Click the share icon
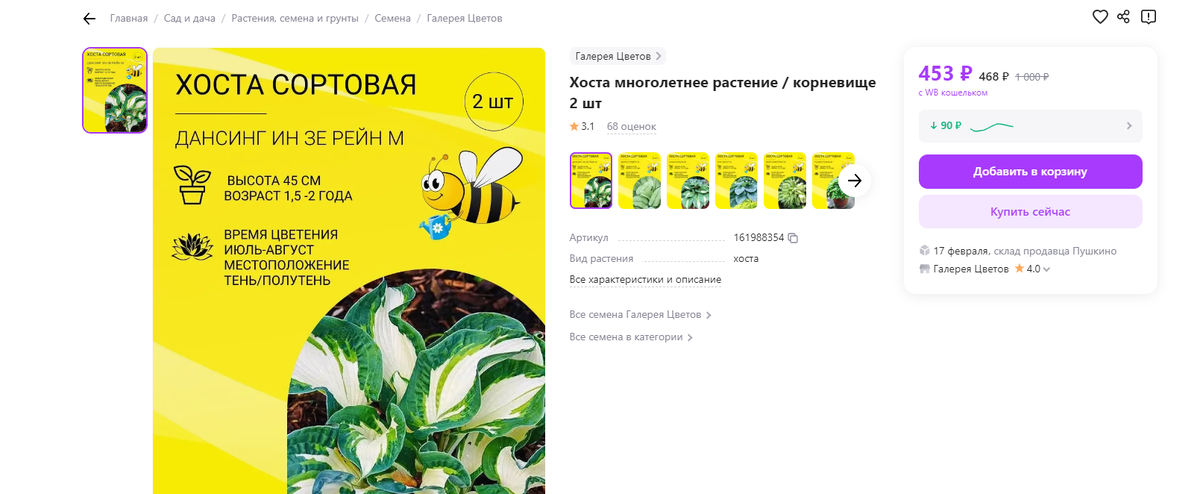Viewport: 1200px width, 494px height. [1124, 17]
